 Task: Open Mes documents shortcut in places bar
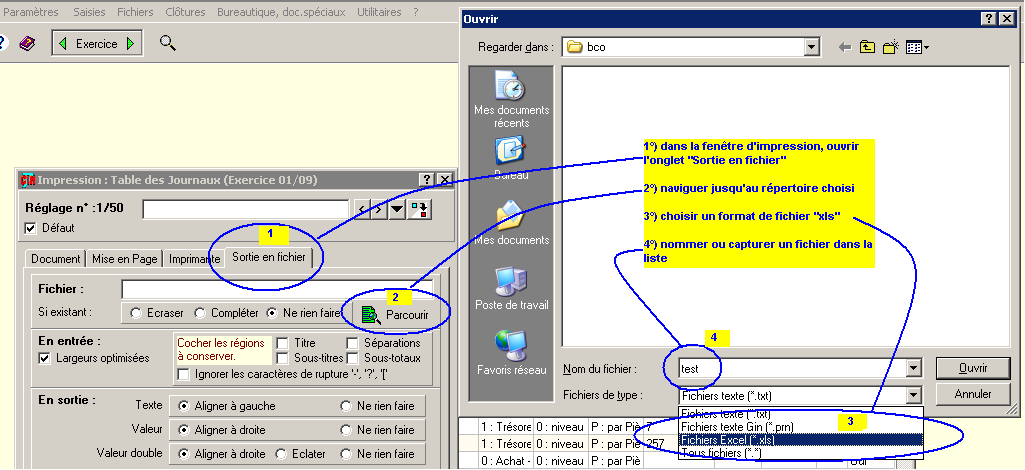coord(511,222)
